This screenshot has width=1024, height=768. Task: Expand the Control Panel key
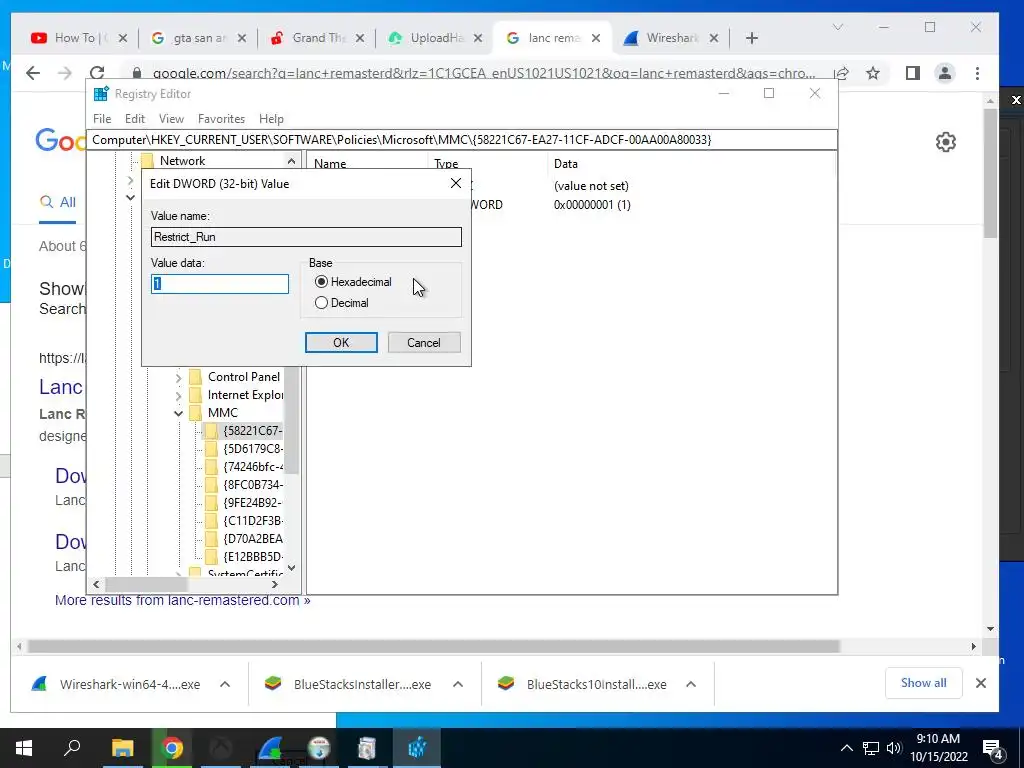178,377
